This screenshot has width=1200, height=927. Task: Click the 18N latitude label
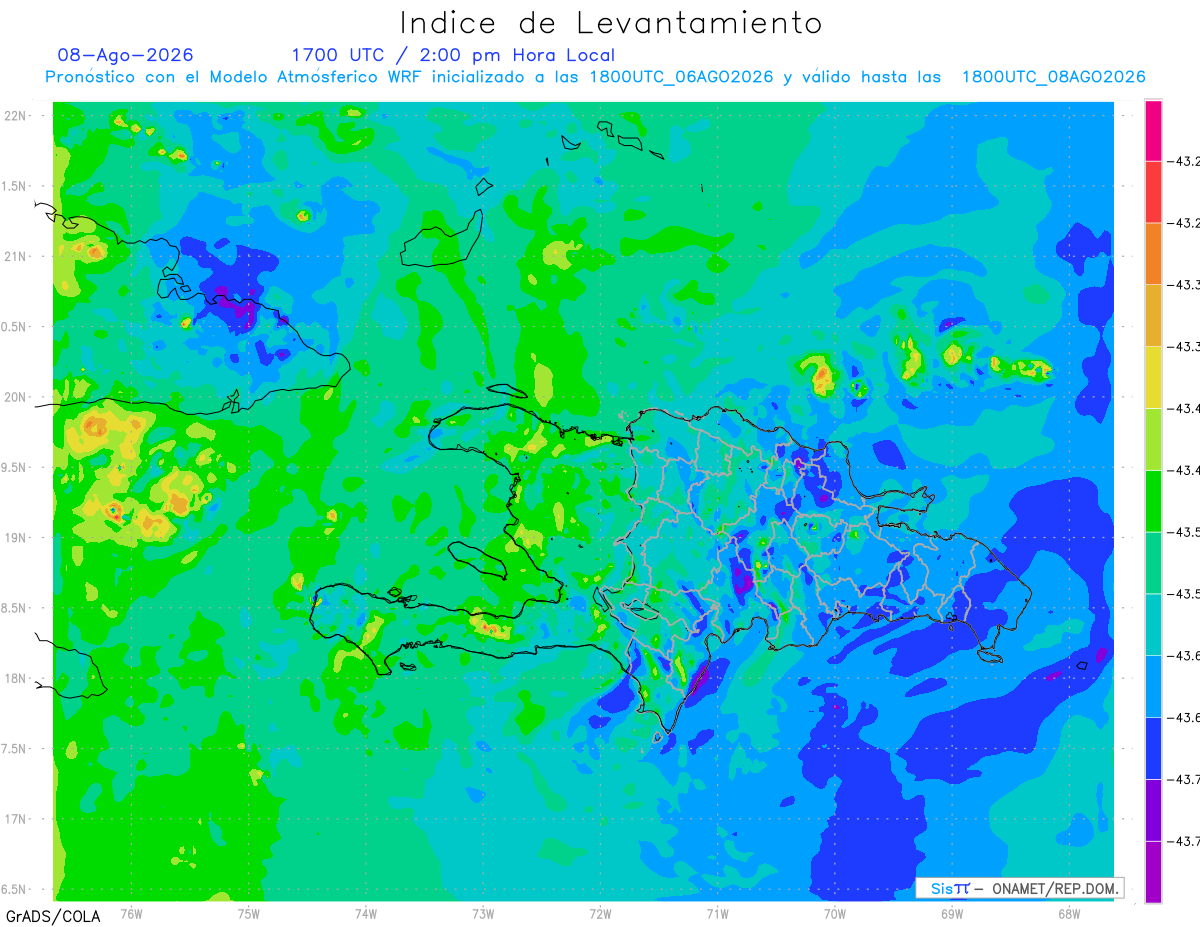17,678
